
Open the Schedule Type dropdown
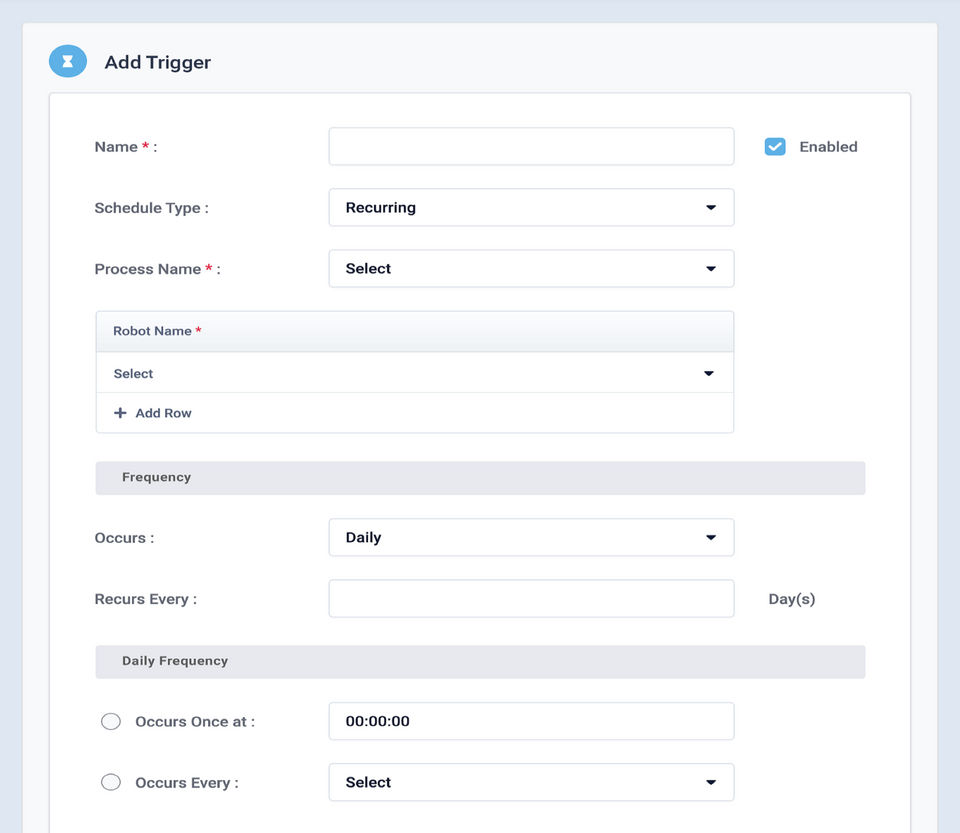click(530, 208)
